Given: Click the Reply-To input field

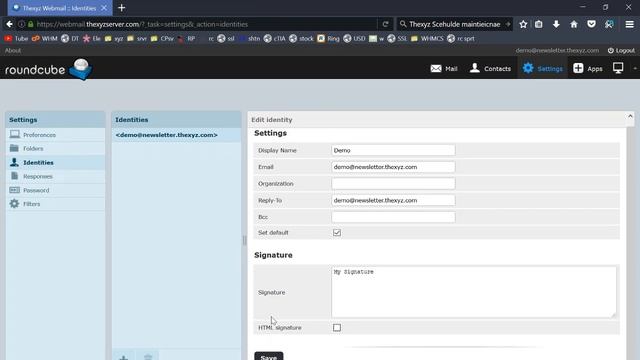Looking at the screenshot, I should pos(393,200).
